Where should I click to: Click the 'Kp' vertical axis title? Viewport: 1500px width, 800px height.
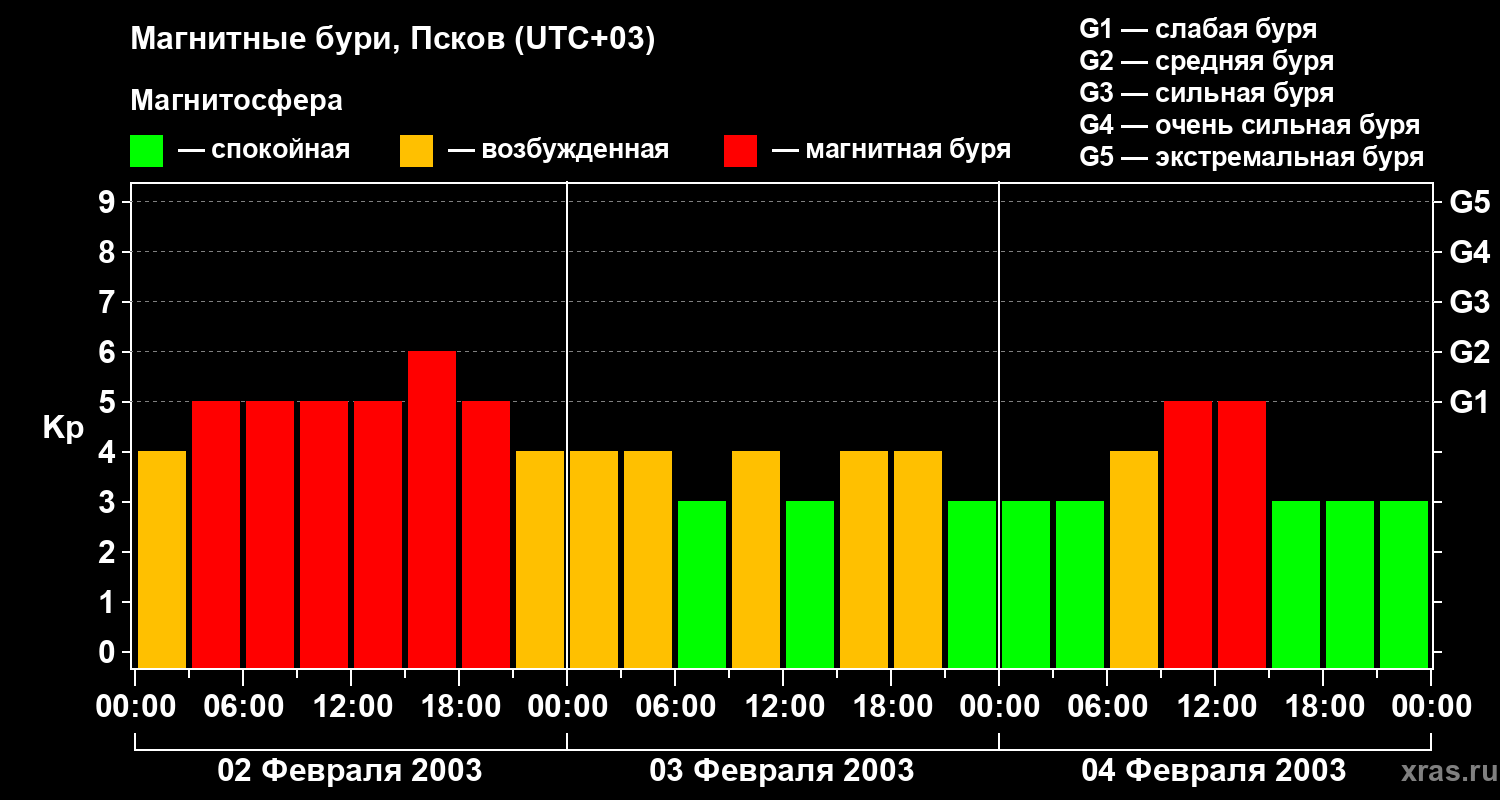click(63, 428)
